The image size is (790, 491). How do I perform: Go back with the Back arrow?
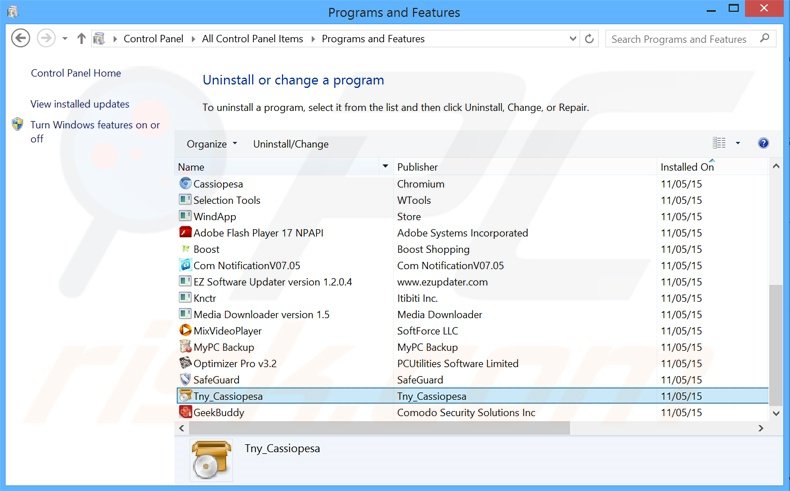(21, 38)
